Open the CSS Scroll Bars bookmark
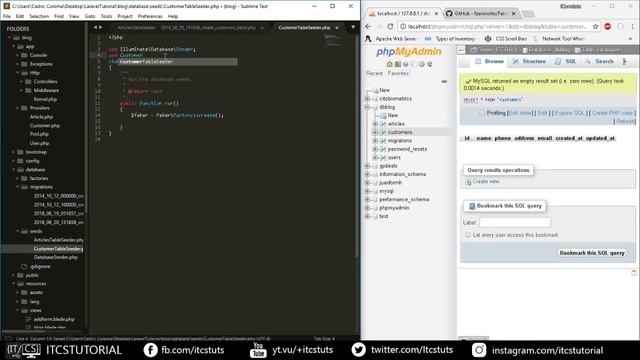The image size is (640, 360). (506, 39)
